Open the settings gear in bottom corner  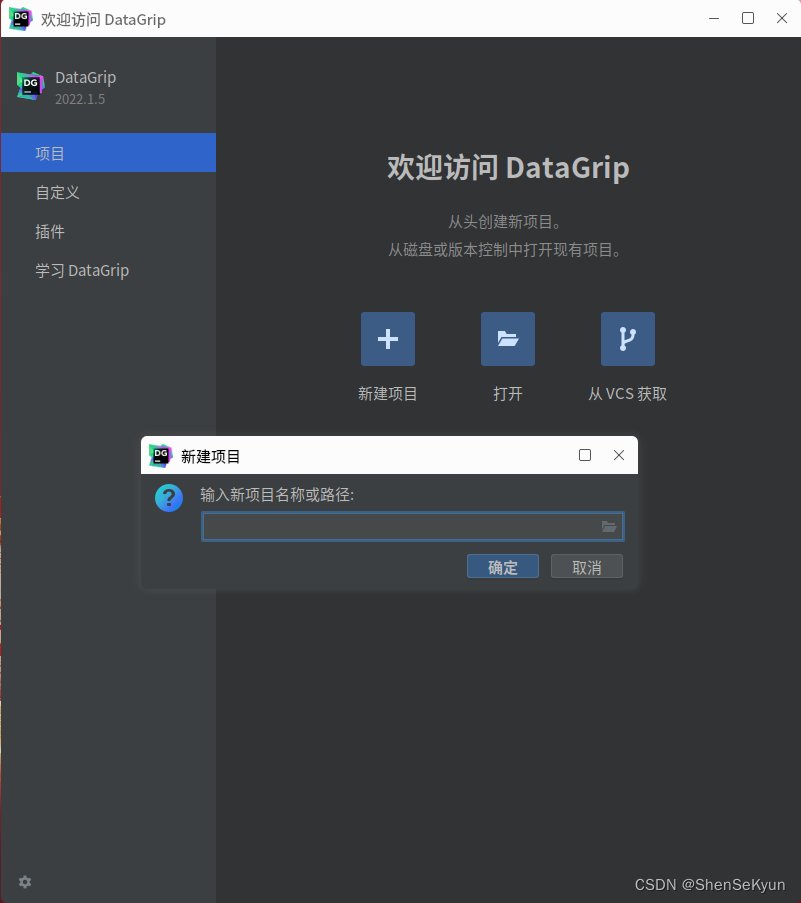pyautogui.click(x=24, y=881)
